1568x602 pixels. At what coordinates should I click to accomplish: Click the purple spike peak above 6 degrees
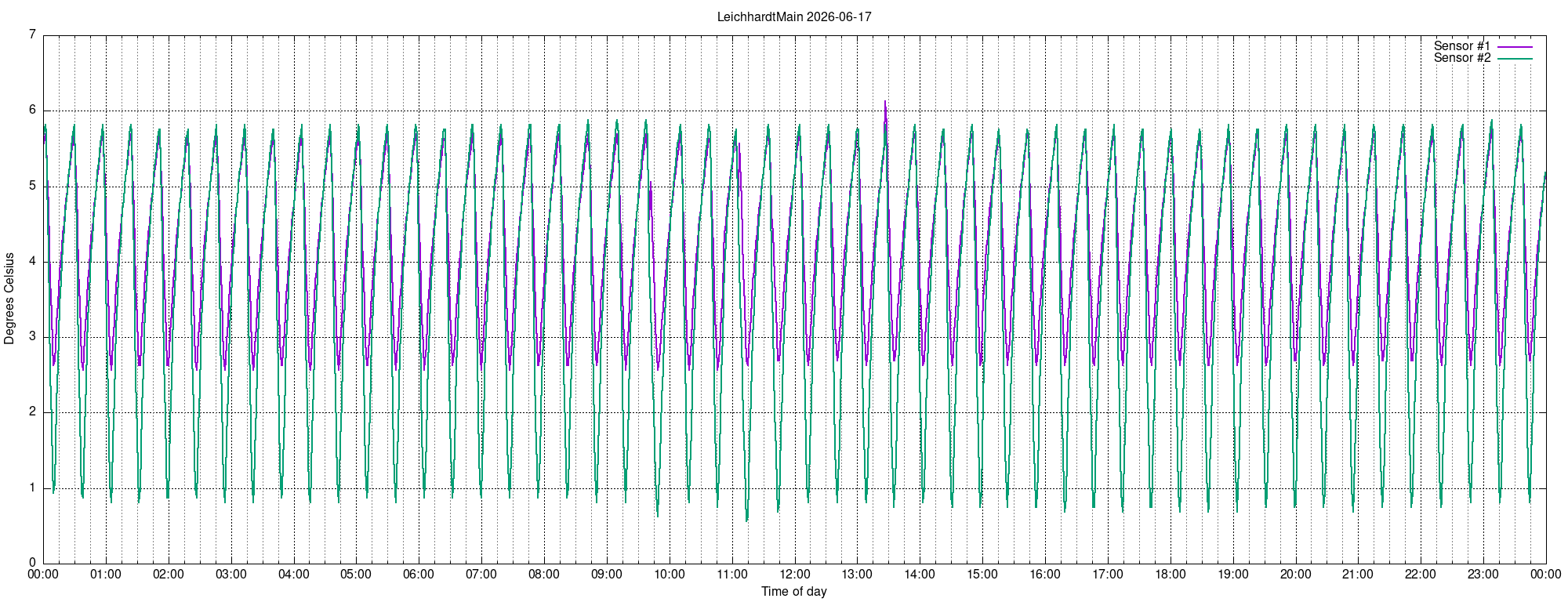click(885, 102)
